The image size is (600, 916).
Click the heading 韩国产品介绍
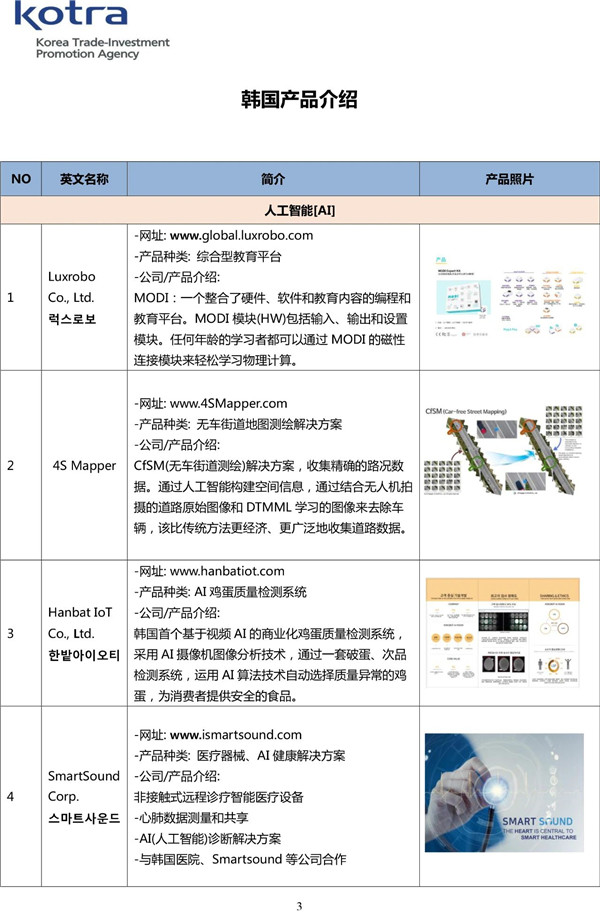pyautogui.click(x=299, y=99)
